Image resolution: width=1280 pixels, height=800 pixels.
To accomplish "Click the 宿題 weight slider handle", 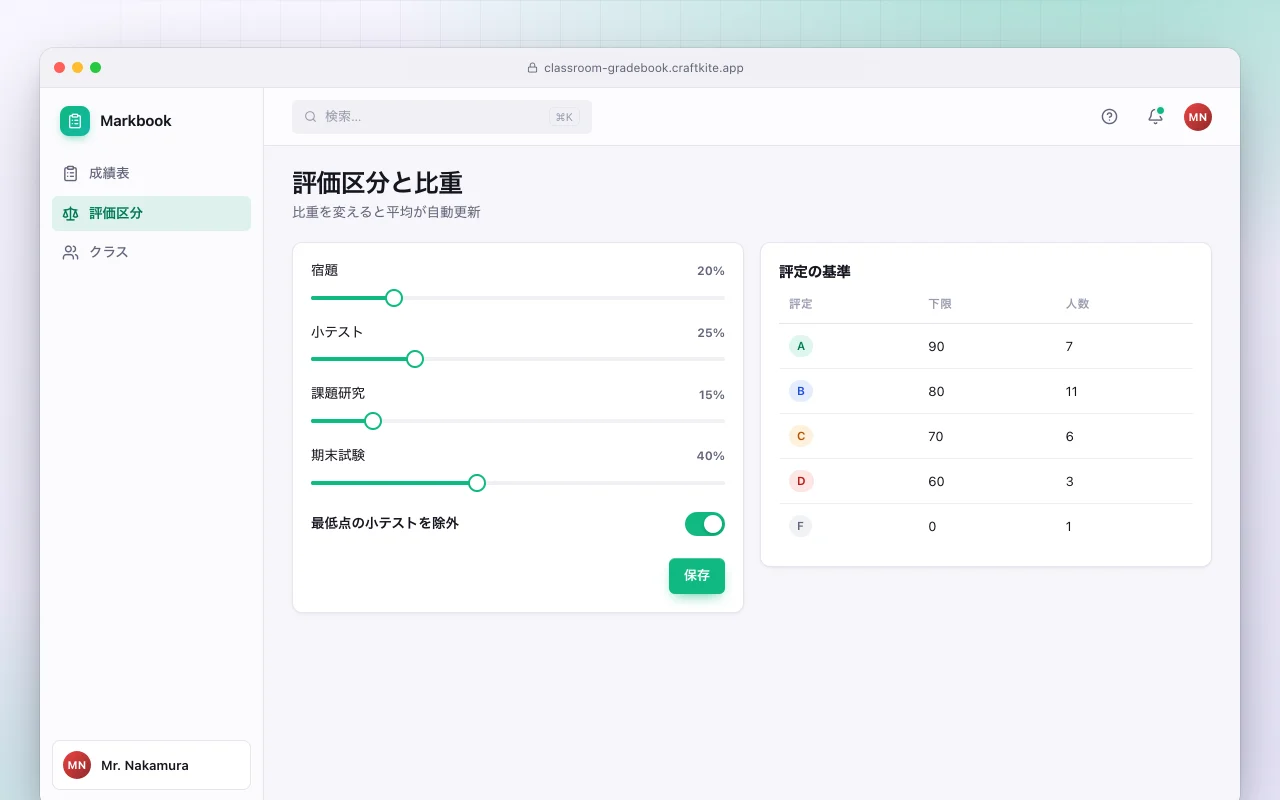I will click(394, 298).
